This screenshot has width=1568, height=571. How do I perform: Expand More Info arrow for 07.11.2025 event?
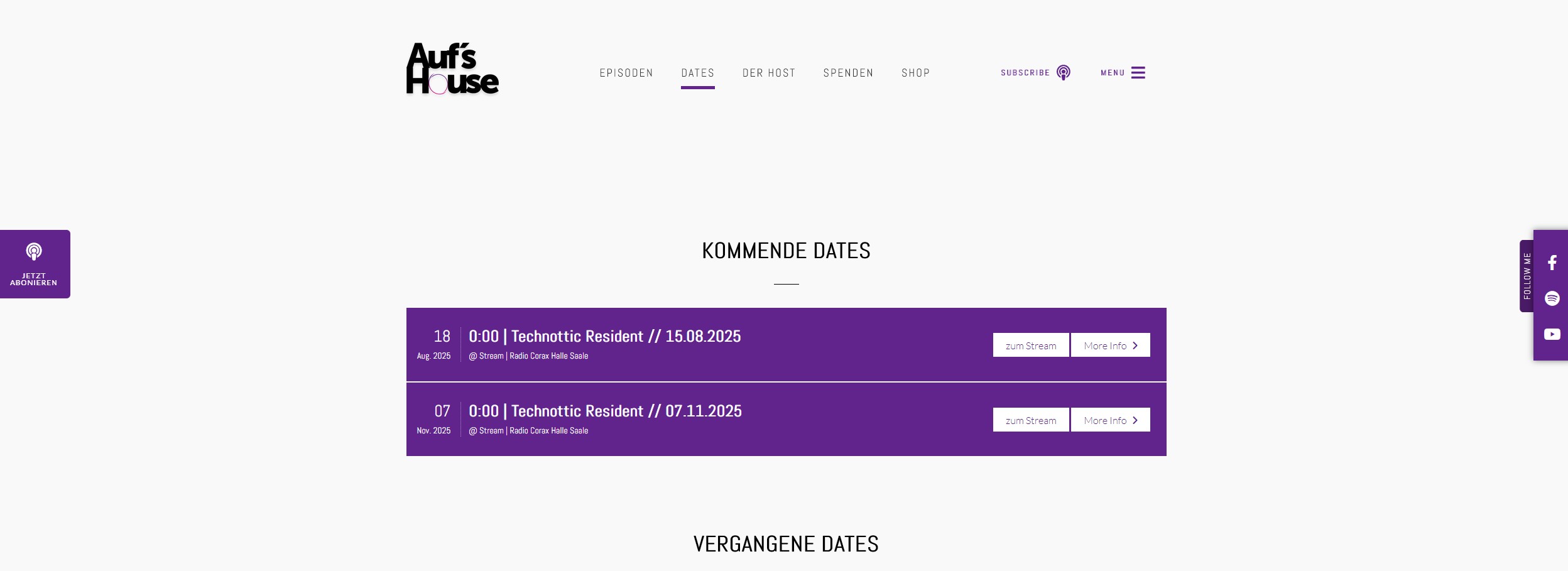coord(1135,420)
